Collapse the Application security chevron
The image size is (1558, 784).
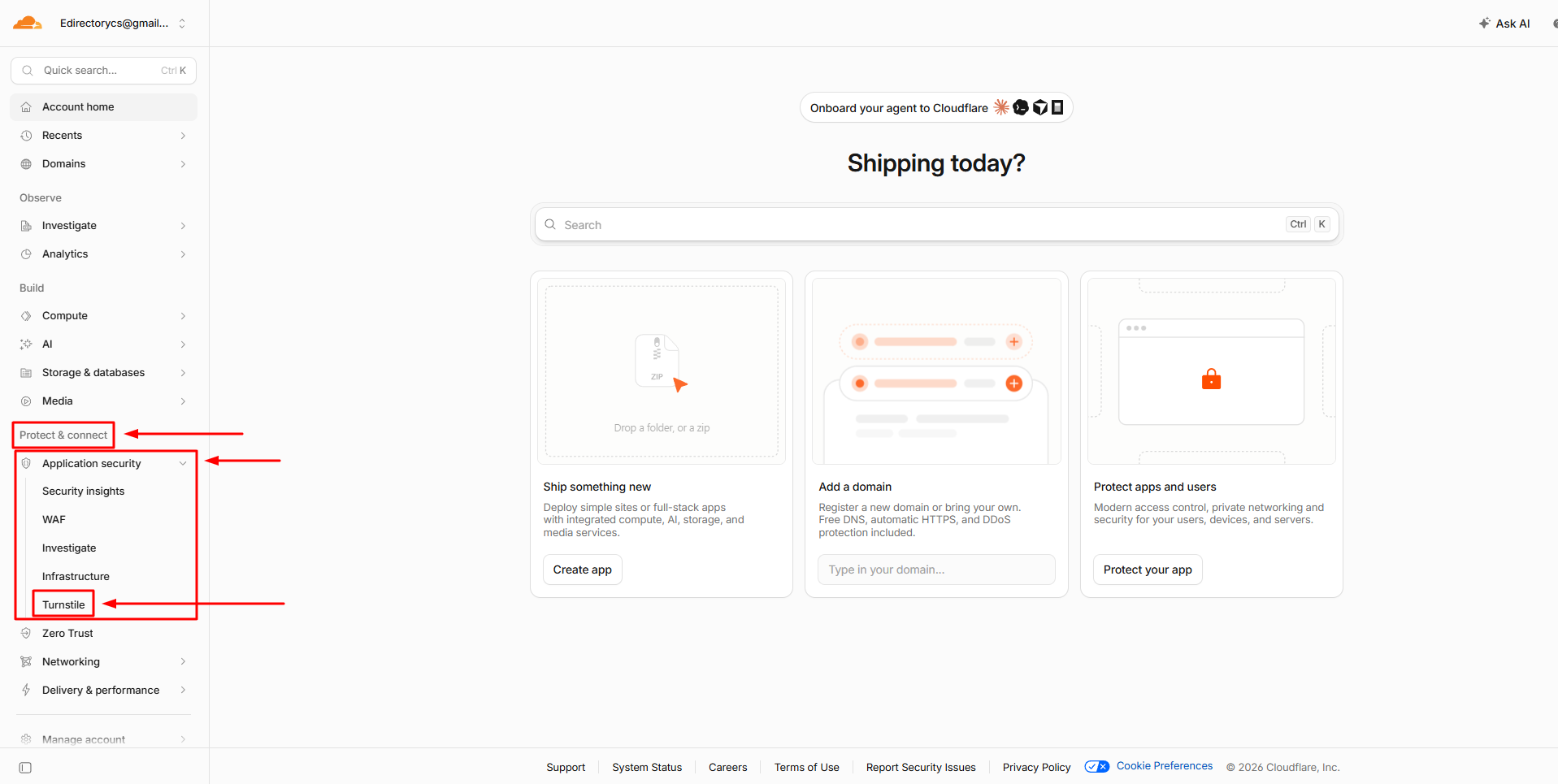(x=183, y=464)
